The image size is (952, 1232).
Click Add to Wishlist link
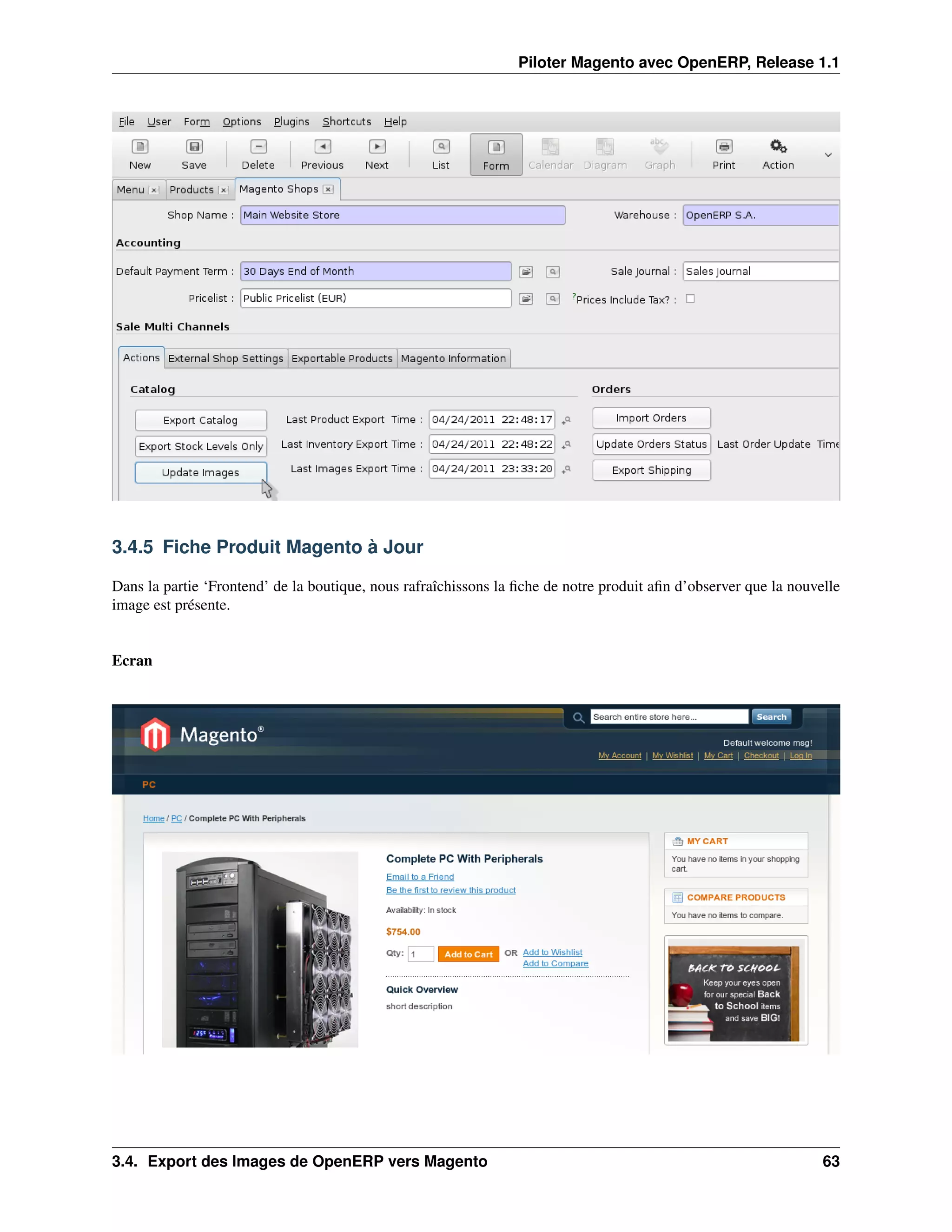tap(553, 952)
